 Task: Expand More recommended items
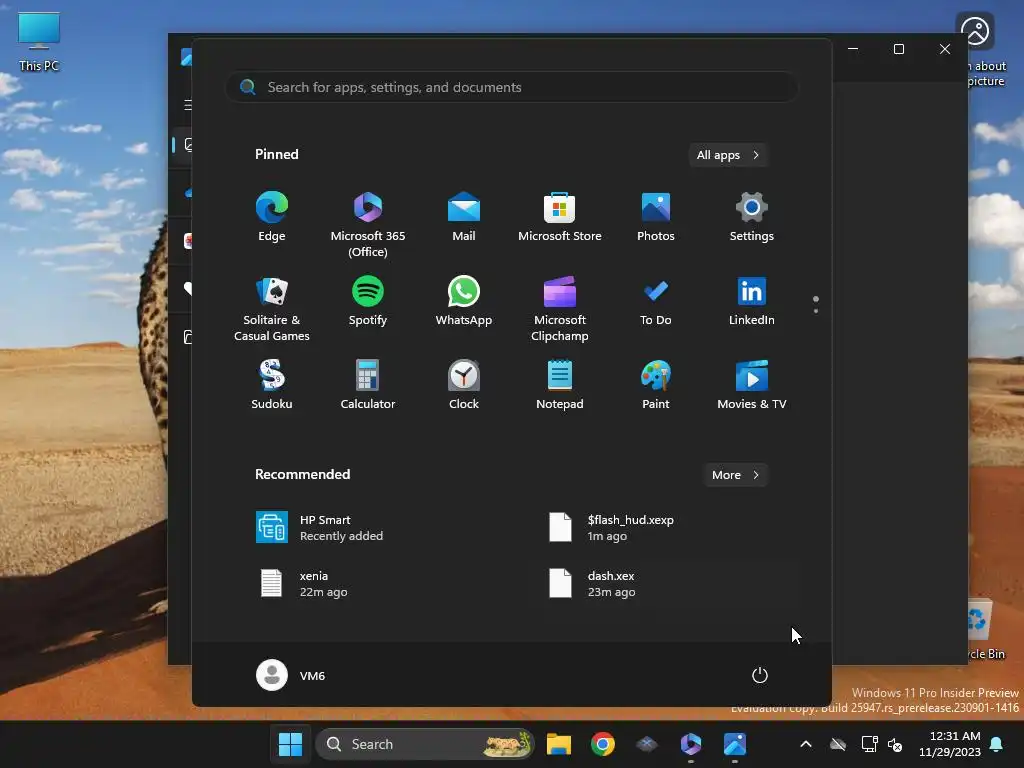[x=735, y=475]
